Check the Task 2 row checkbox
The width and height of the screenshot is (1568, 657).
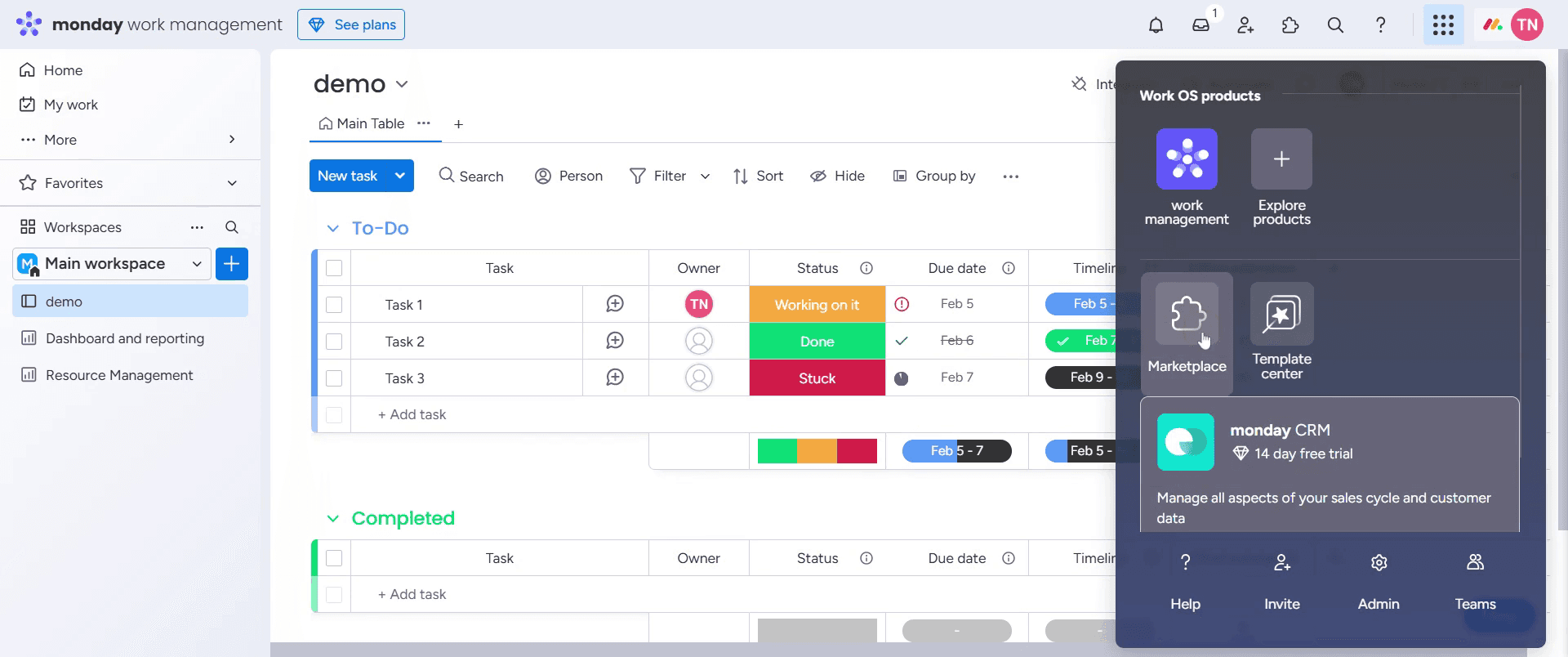334,342
